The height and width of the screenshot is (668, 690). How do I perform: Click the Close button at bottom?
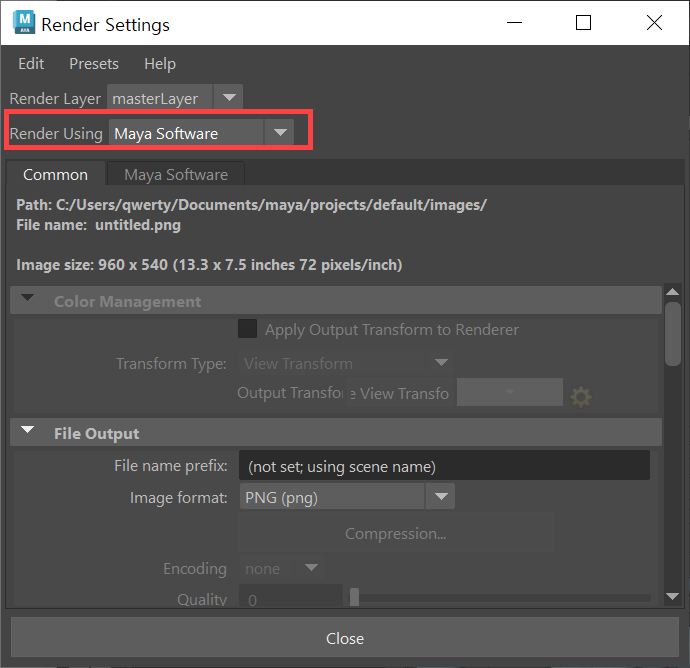(x=345, y=638)
